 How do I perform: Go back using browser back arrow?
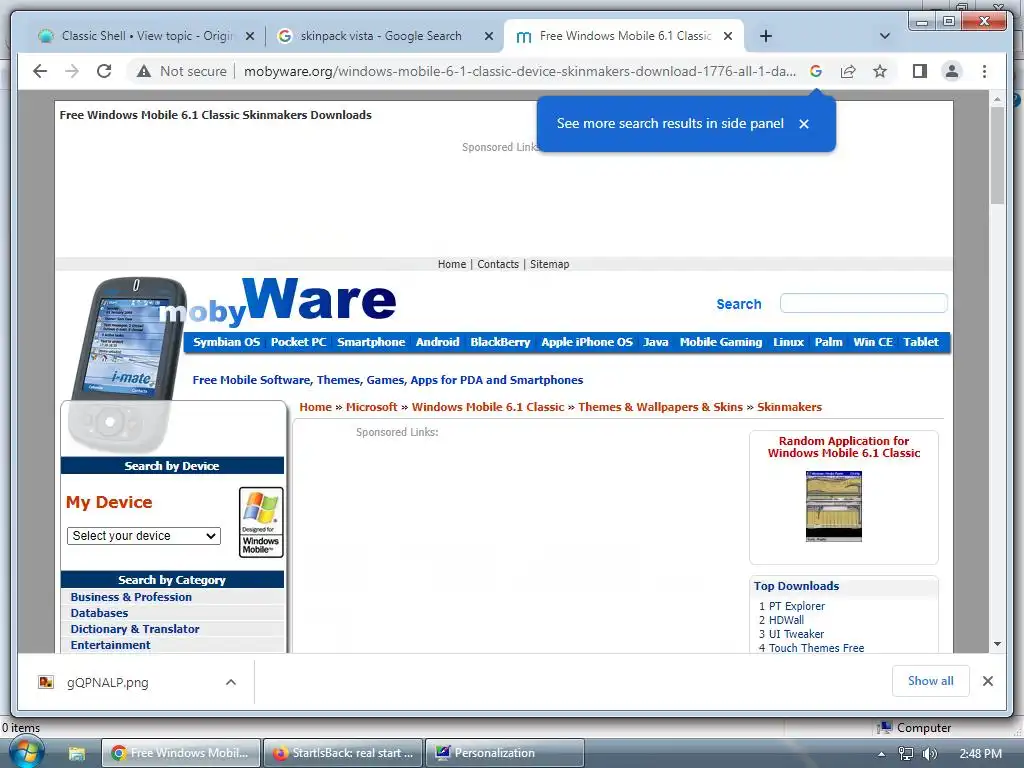pyautogui.click(x=40, y=71)
